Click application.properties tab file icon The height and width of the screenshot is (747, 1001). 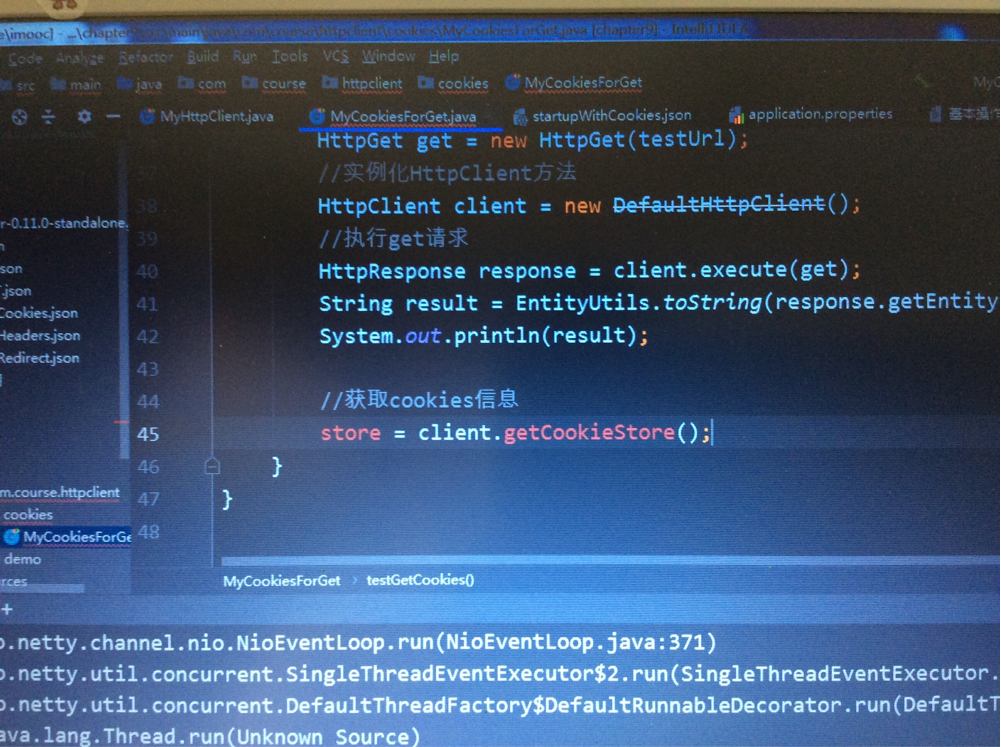pos(737,115)
